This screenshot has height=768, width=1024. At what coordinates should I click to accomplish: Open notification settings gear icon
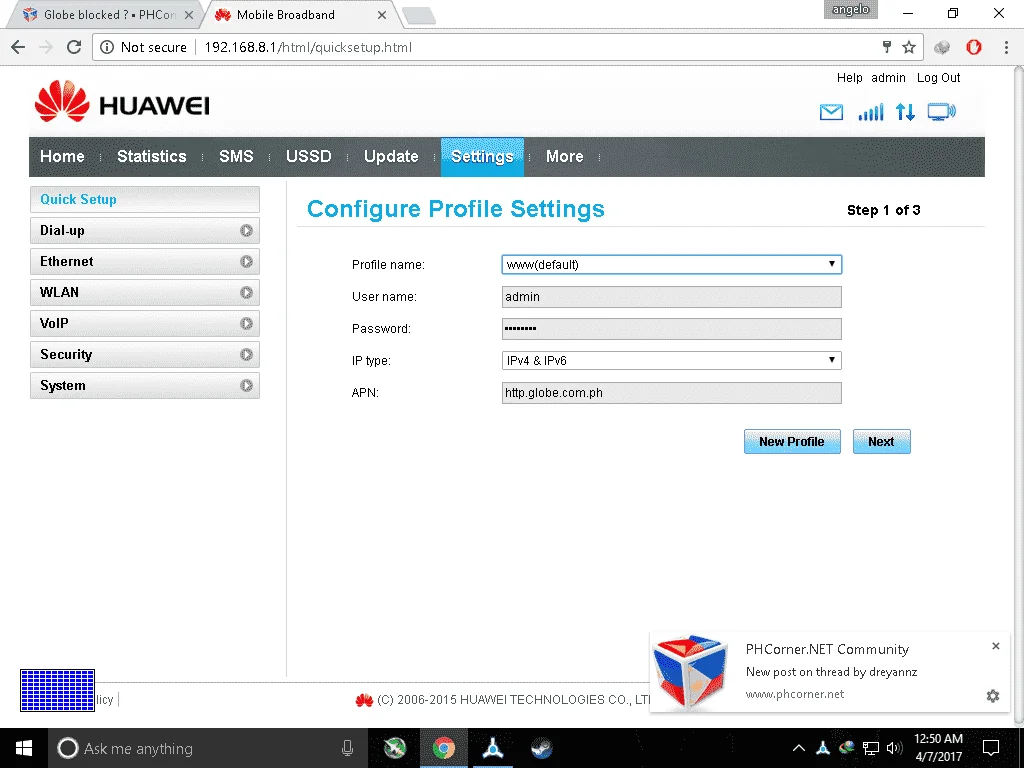(x=993, y=696)
